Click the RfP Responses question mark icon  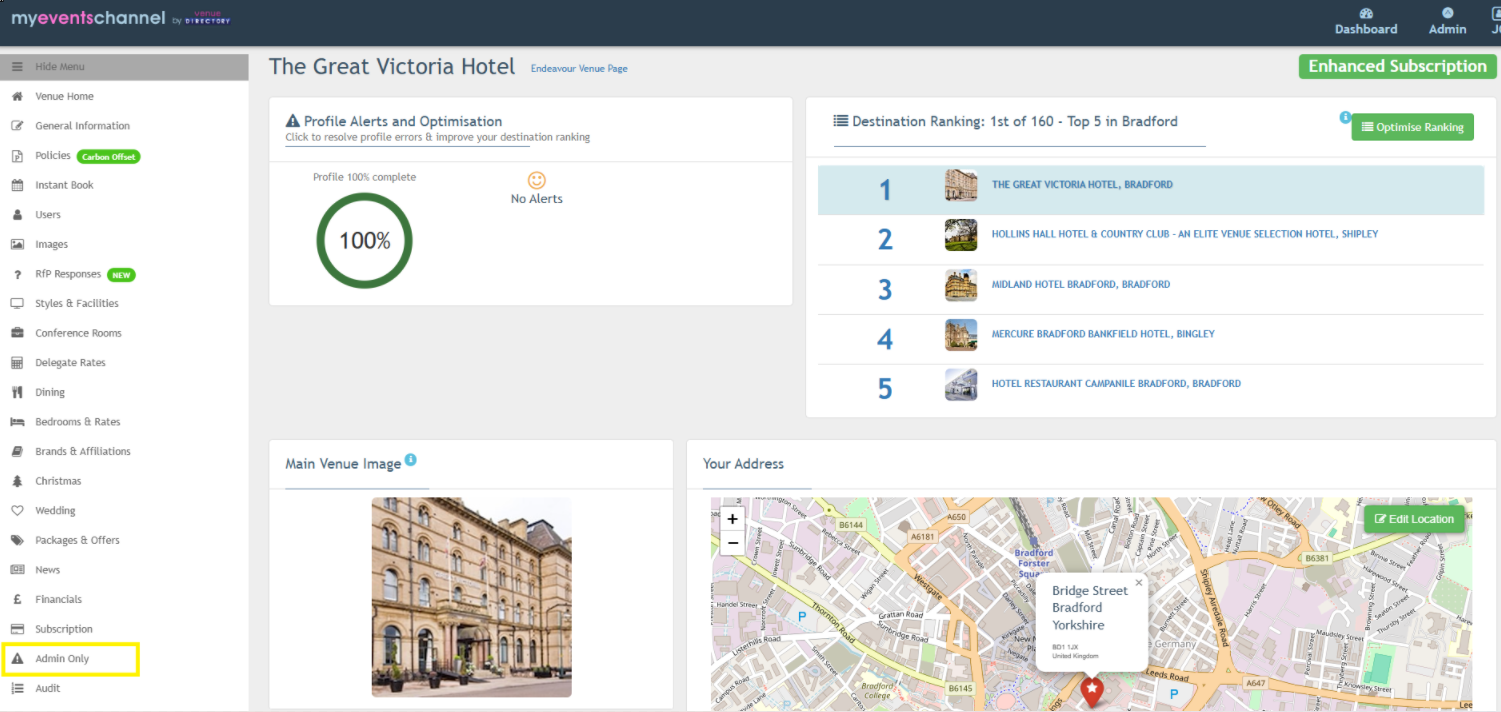17,274
